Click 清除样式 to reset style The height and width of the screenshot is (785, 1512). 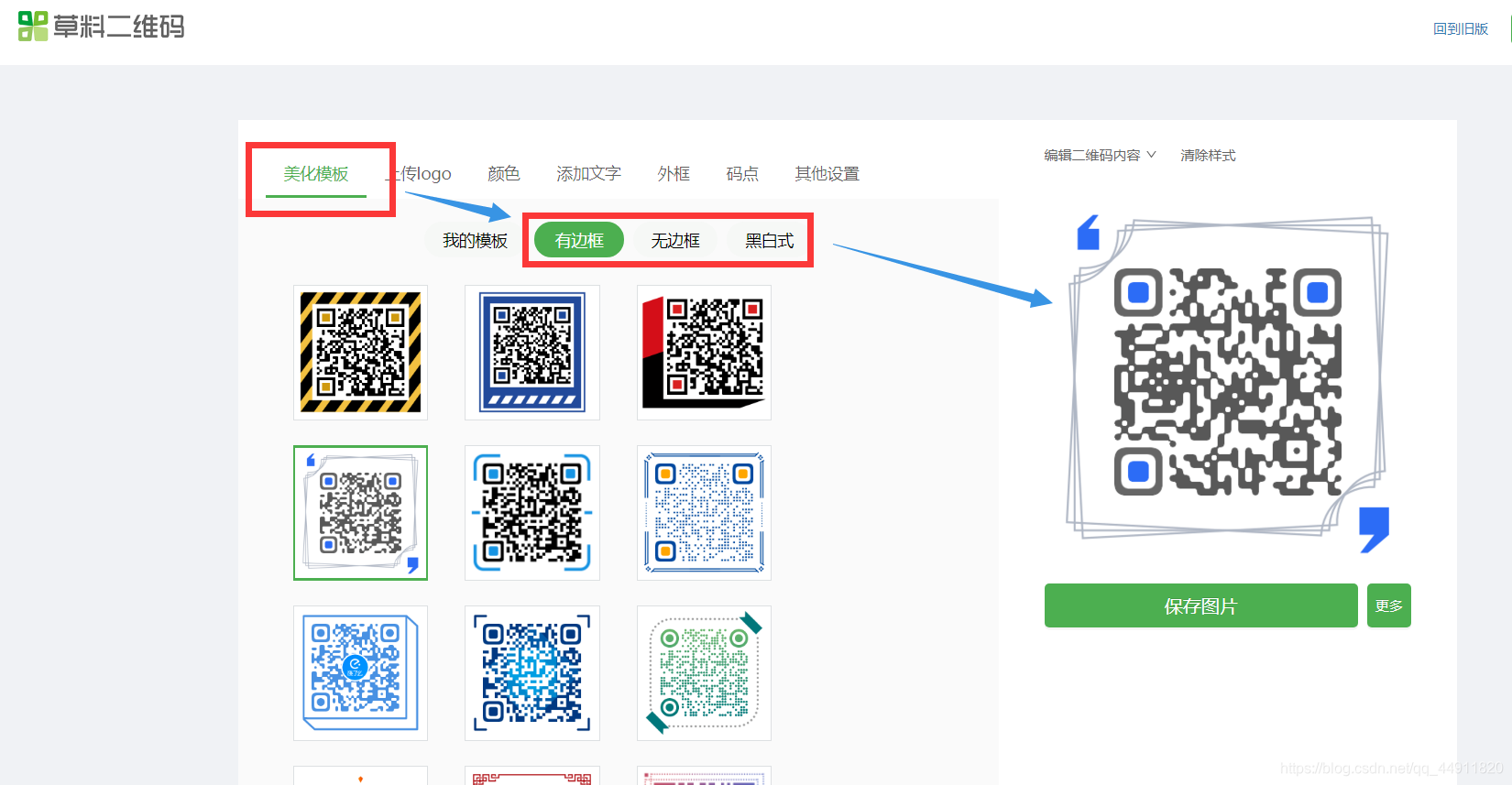pyautogui.click(x=1208, y=156)
